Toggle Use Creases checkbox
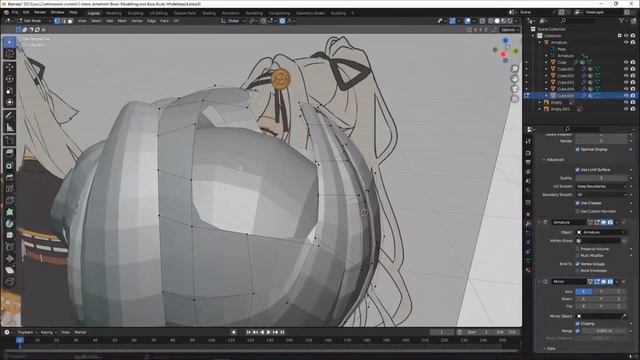Image resolution: width=640 pixels, height=360 pixels. click(578, 203)
